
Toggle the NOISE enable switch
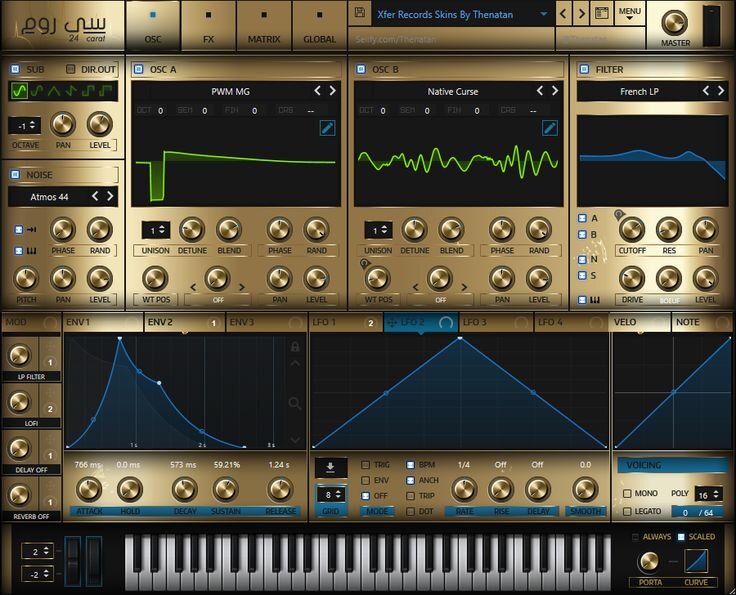click(x=15, y=175)
